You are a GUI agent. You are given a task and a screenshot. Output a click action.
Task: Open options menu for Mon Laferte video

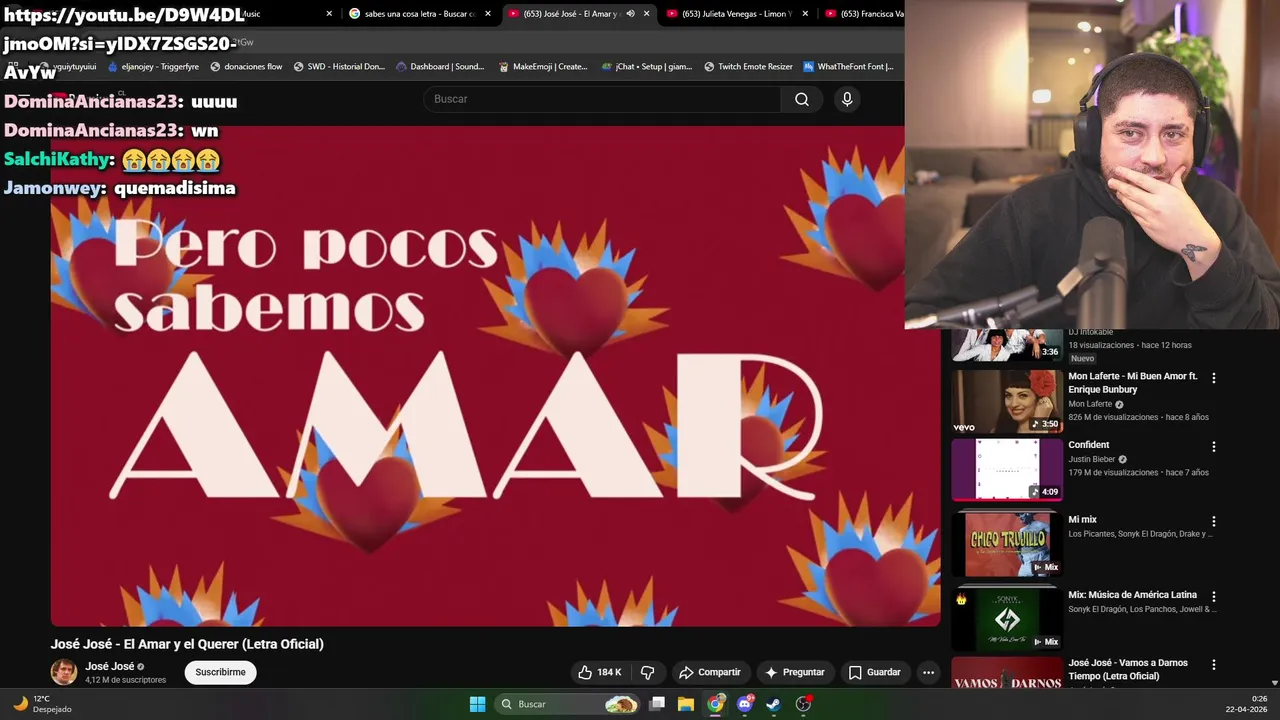click(1214, 378)
